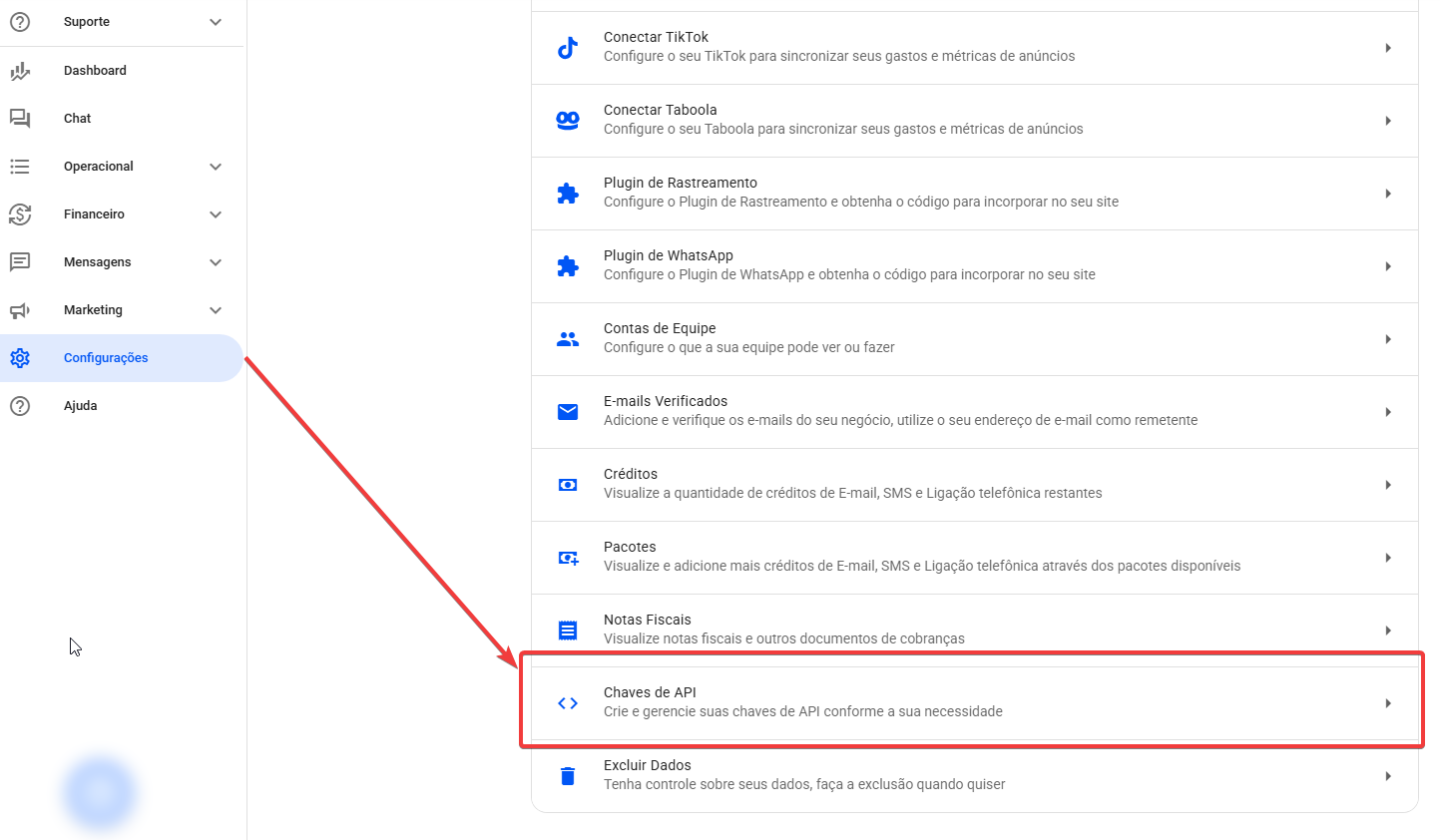This screenshot has height=840, width=1440.
Task: Open the E-mails Verificados setting
Action: [975, 412]
